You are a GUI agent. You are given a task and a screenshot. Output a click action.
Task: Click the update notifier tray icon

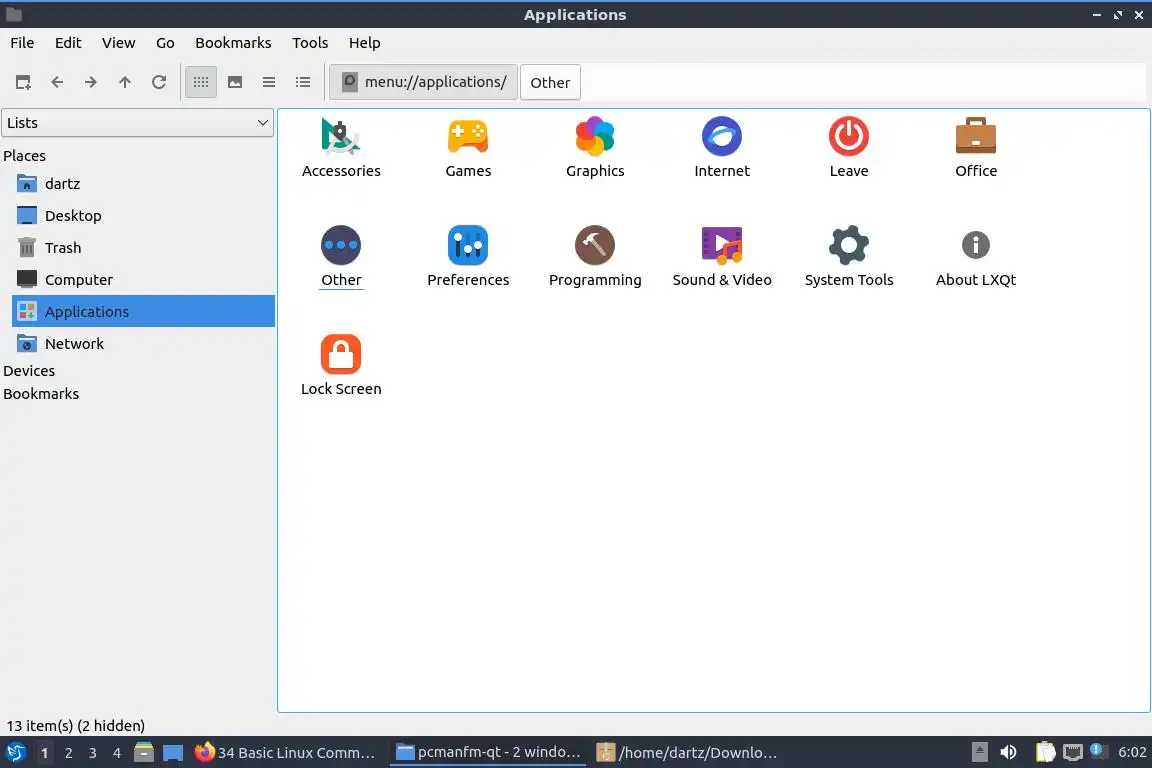click(1098, 751)
